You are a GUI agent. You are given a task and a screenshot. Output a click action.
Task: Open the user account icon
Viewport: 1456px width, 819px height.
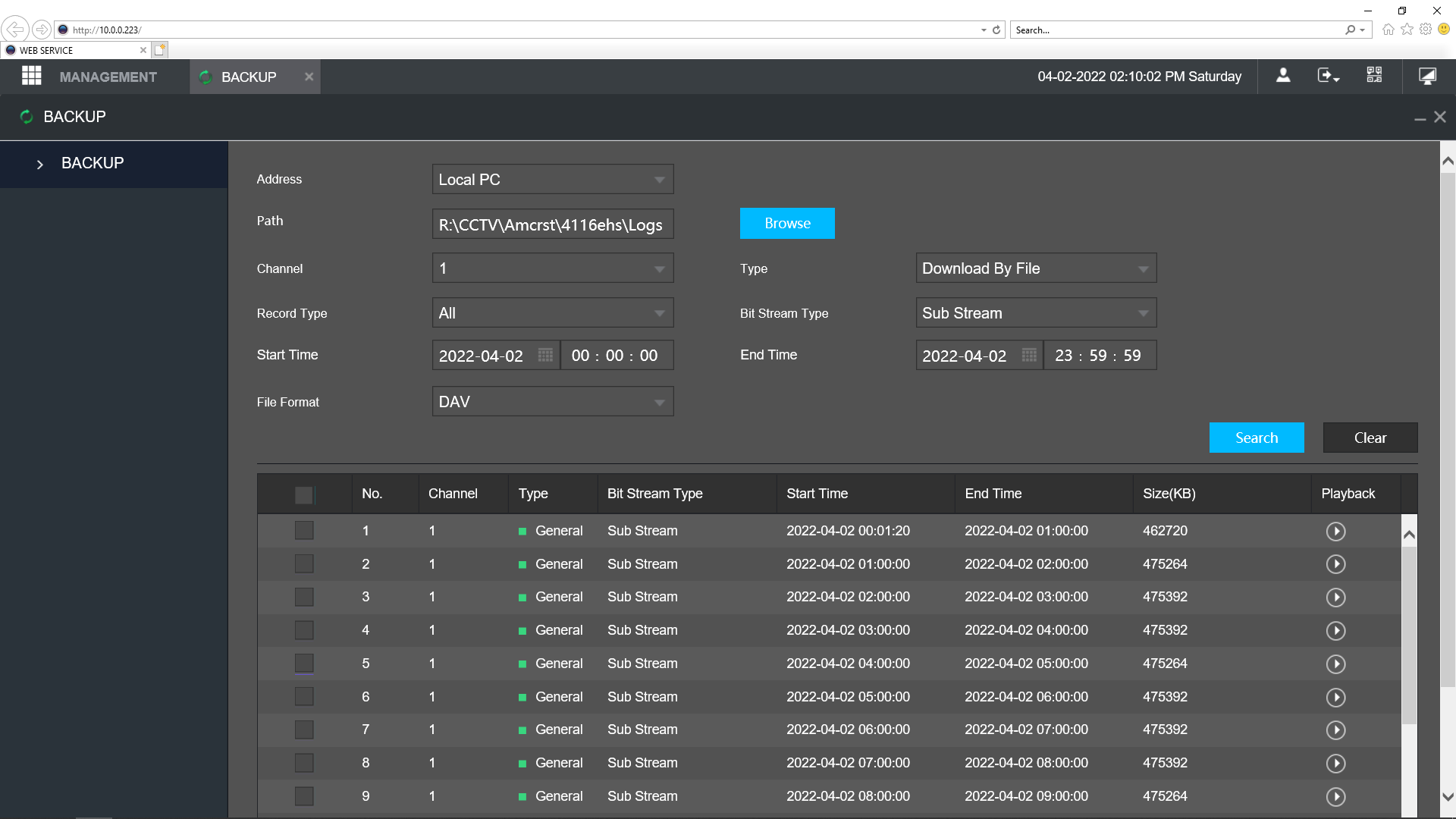point(1283,76)
